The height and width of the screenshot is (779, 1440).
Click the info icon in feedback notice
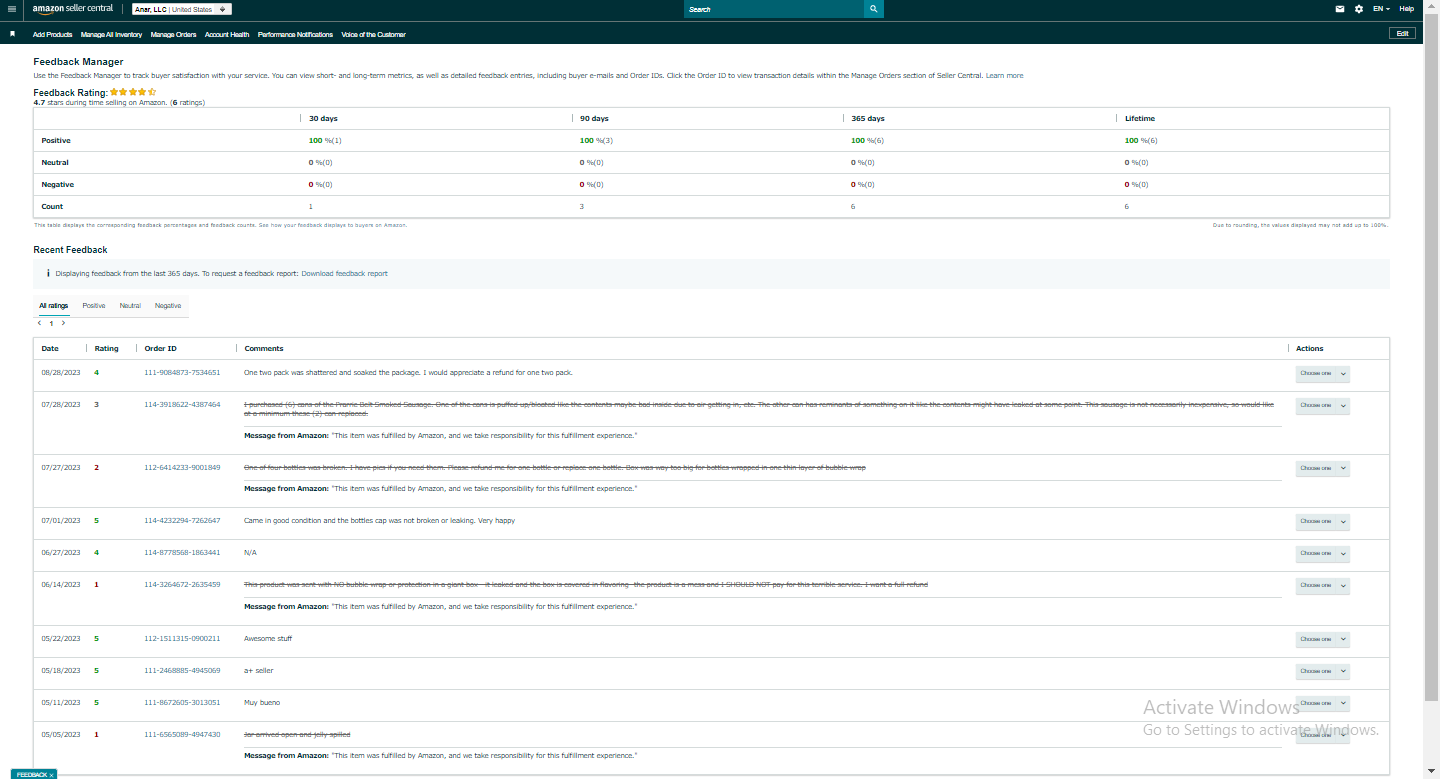coord(48,273)
